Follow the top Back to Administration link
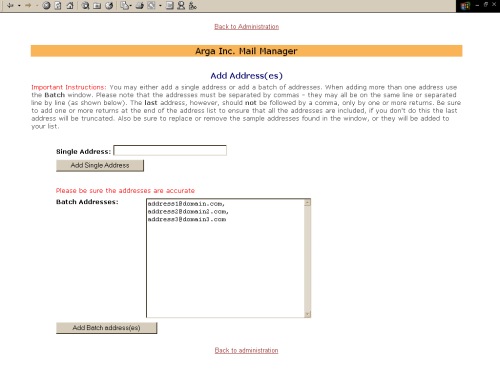500x375 pixels. tap(246, 27)
